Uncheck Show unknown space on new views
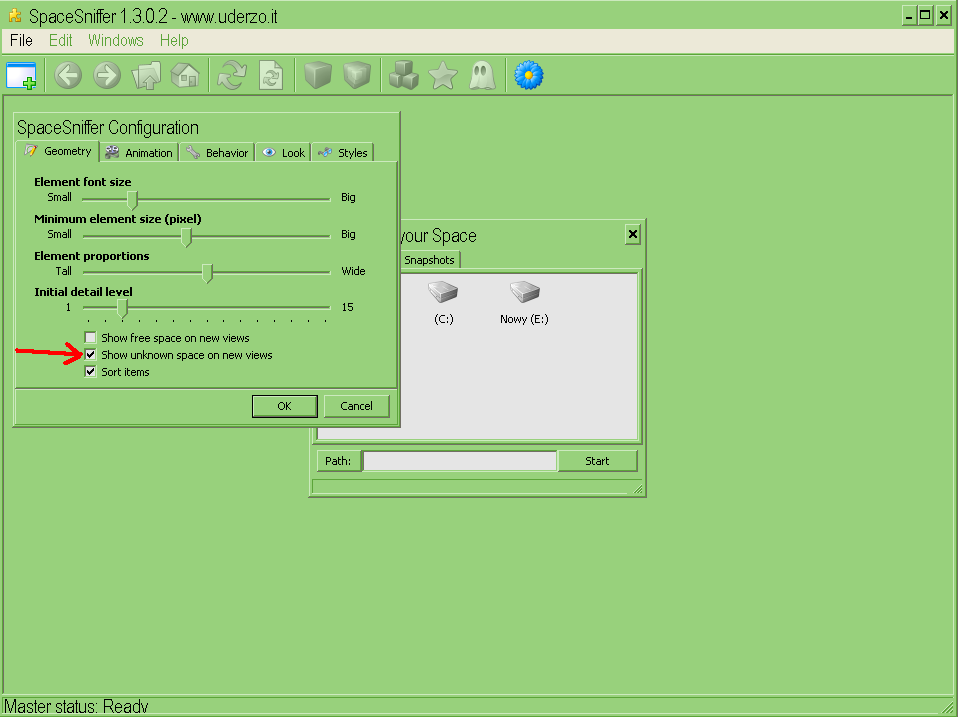This screenshot has height=717, width=958. [90, 355]
